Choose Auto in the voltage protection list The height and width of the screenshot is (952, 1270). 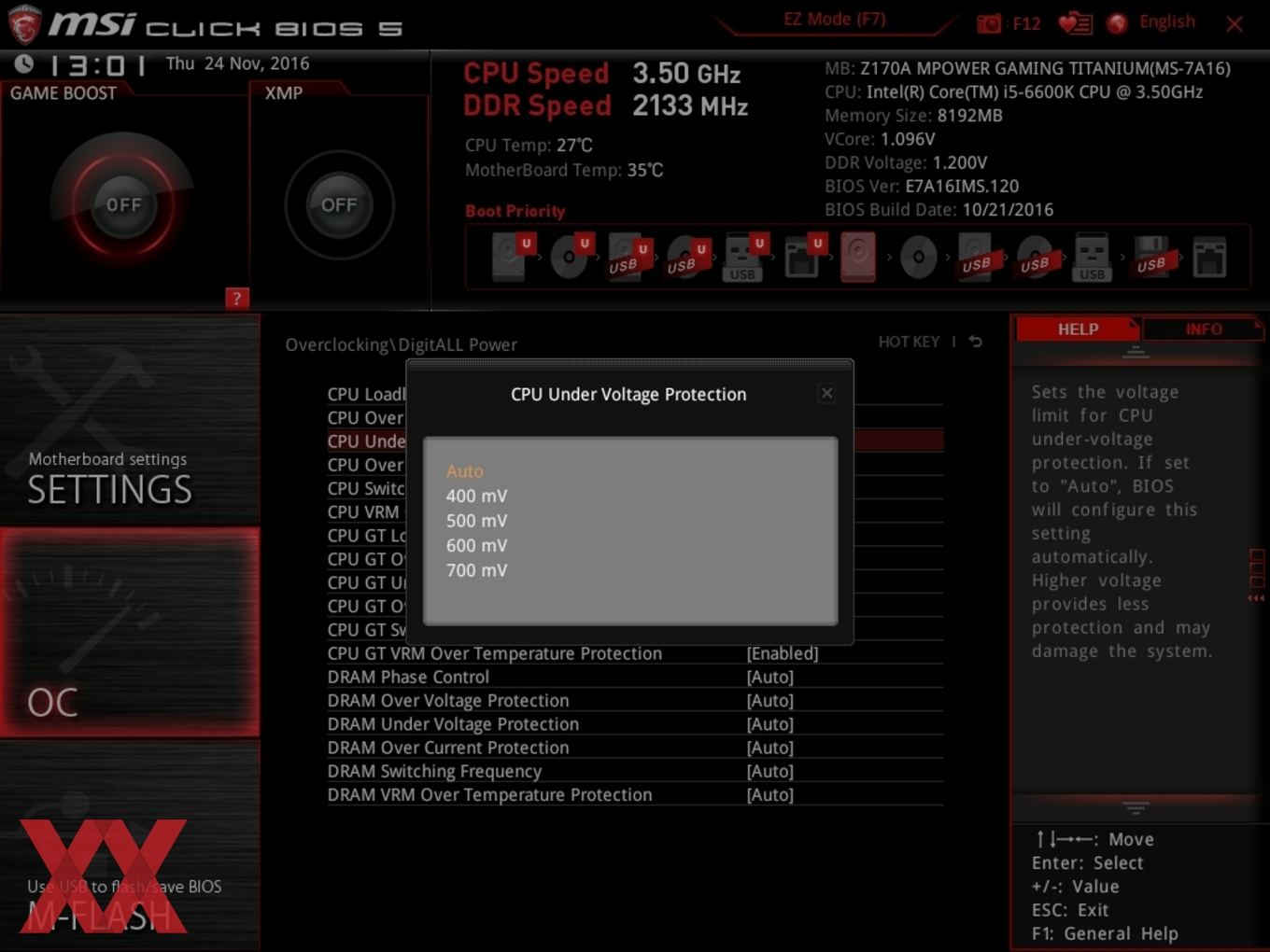[x=465, y=471]
